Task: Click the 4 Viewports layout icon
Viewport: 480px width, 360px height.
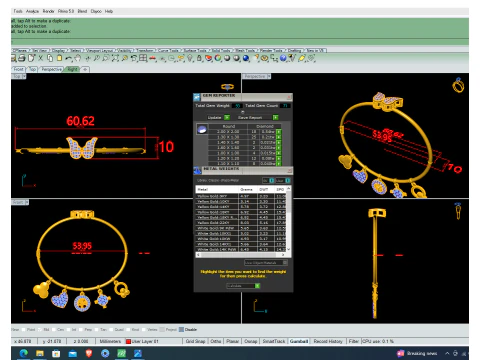Action: [x=143, y=58]
